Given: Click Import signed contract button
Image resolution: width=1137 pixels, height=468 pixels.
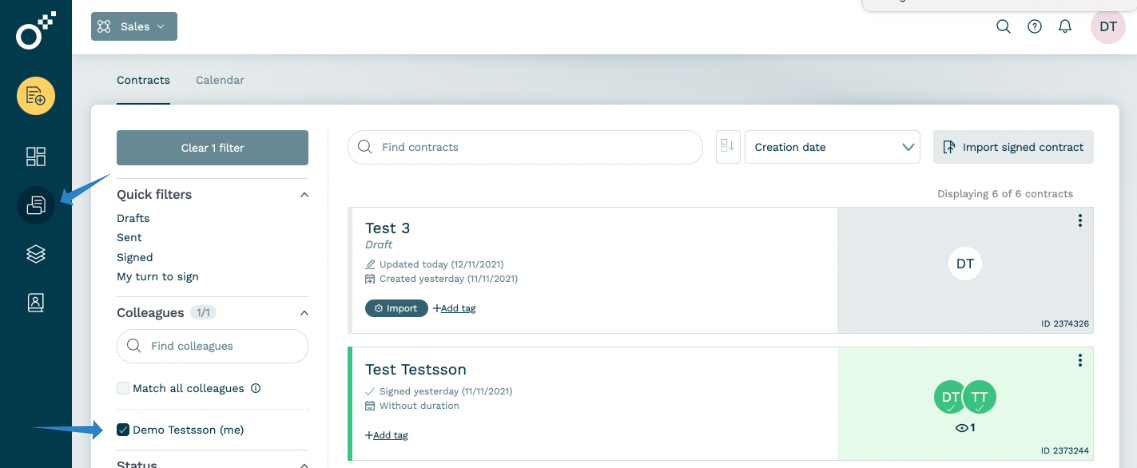Looking at the screenshot, I should (x=1013, y=147).
